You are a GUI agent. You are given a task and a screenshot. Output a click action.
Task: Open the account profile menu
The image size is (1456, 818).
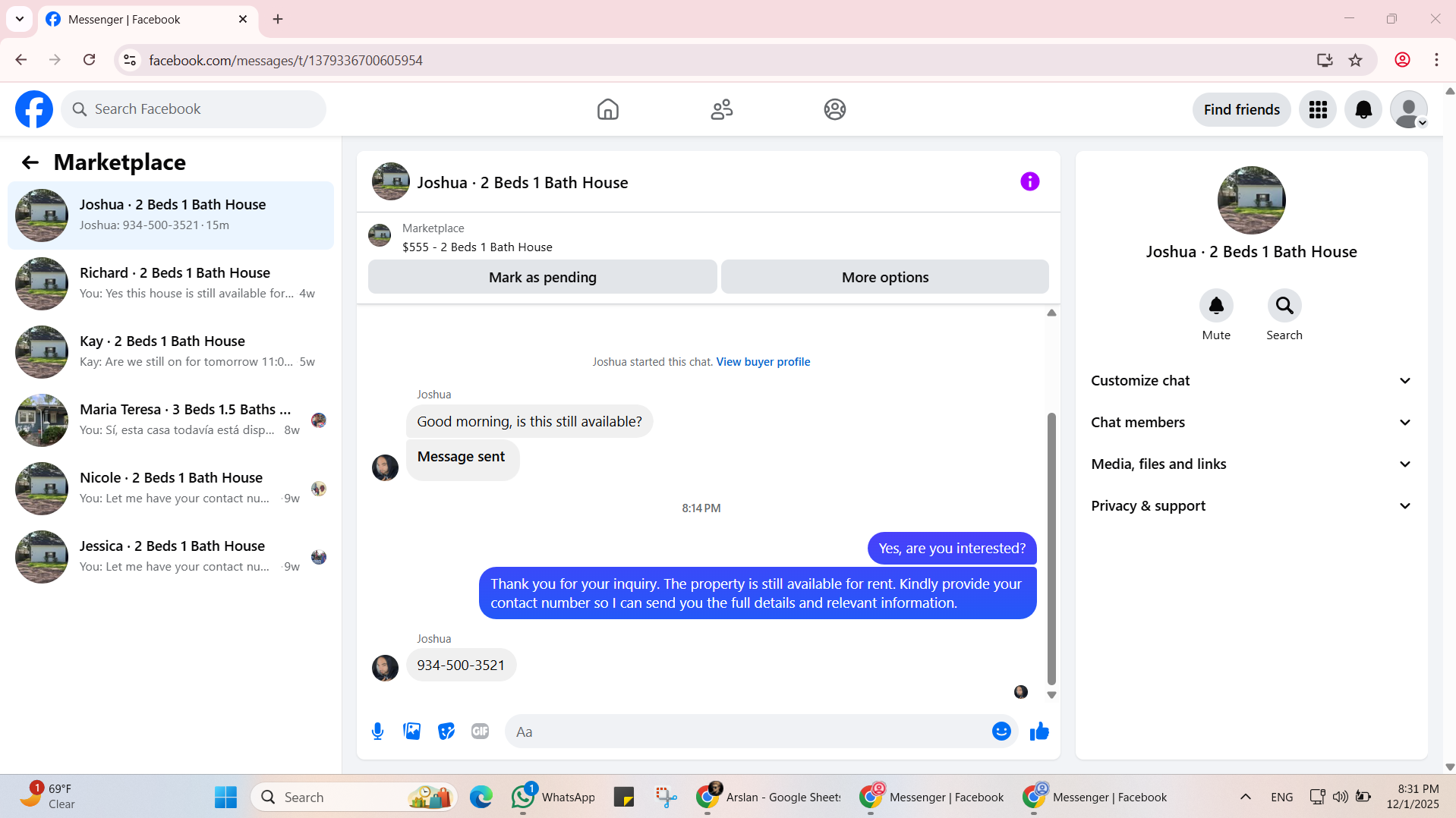click(x=1409, y=110)
